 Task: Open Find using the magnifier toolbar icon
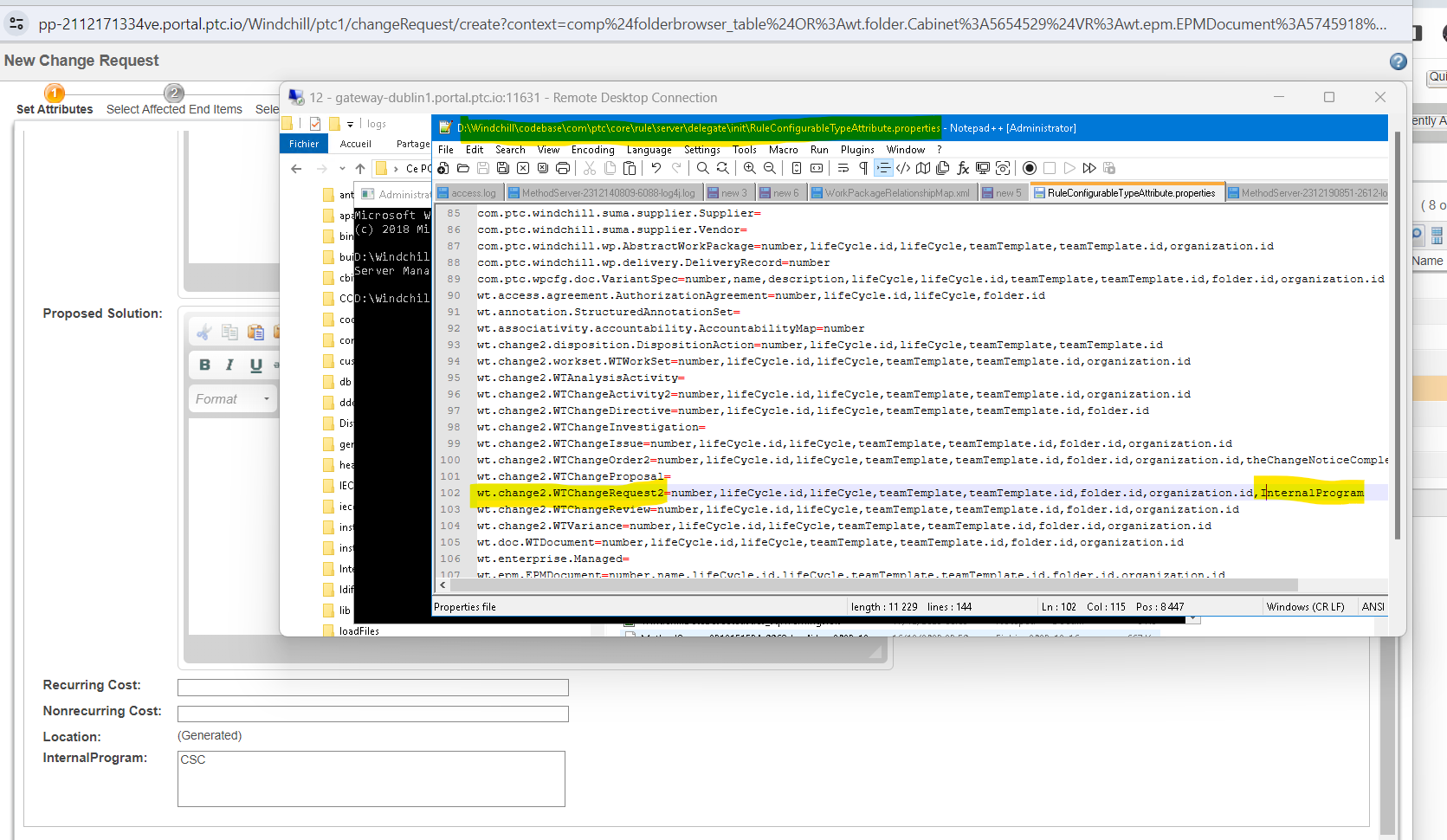pos(702,167)
